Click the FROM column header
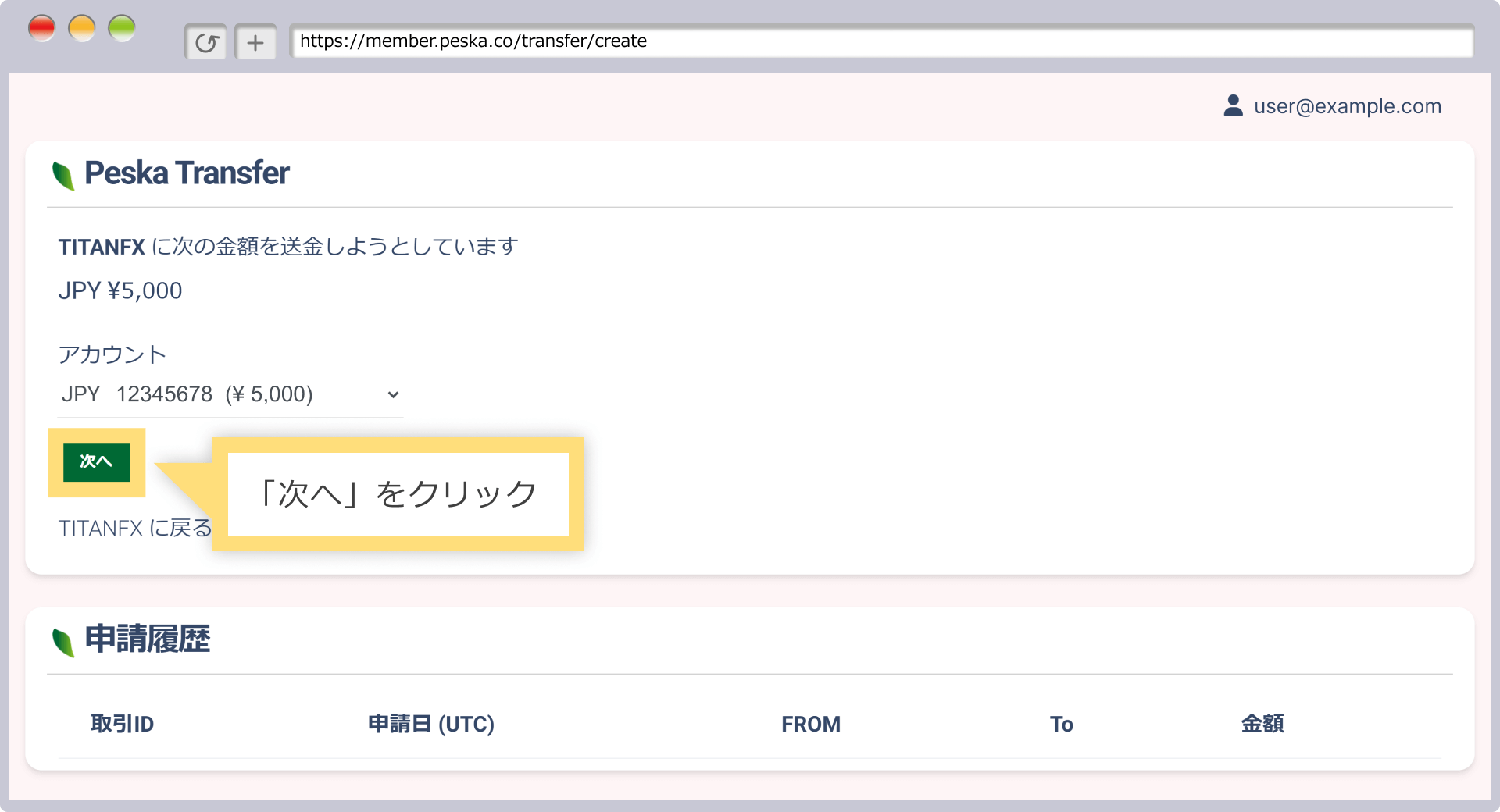1500x812 pixels. 811,724
